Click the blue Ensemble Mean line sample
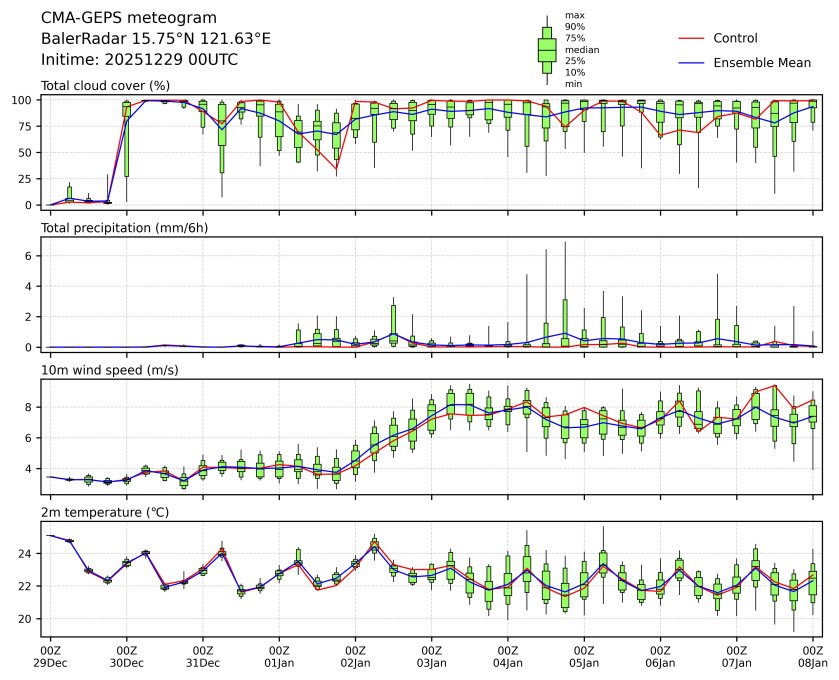The height and width of the screenshot is (680, 839). pyautogui.click(x=693, y=62)
